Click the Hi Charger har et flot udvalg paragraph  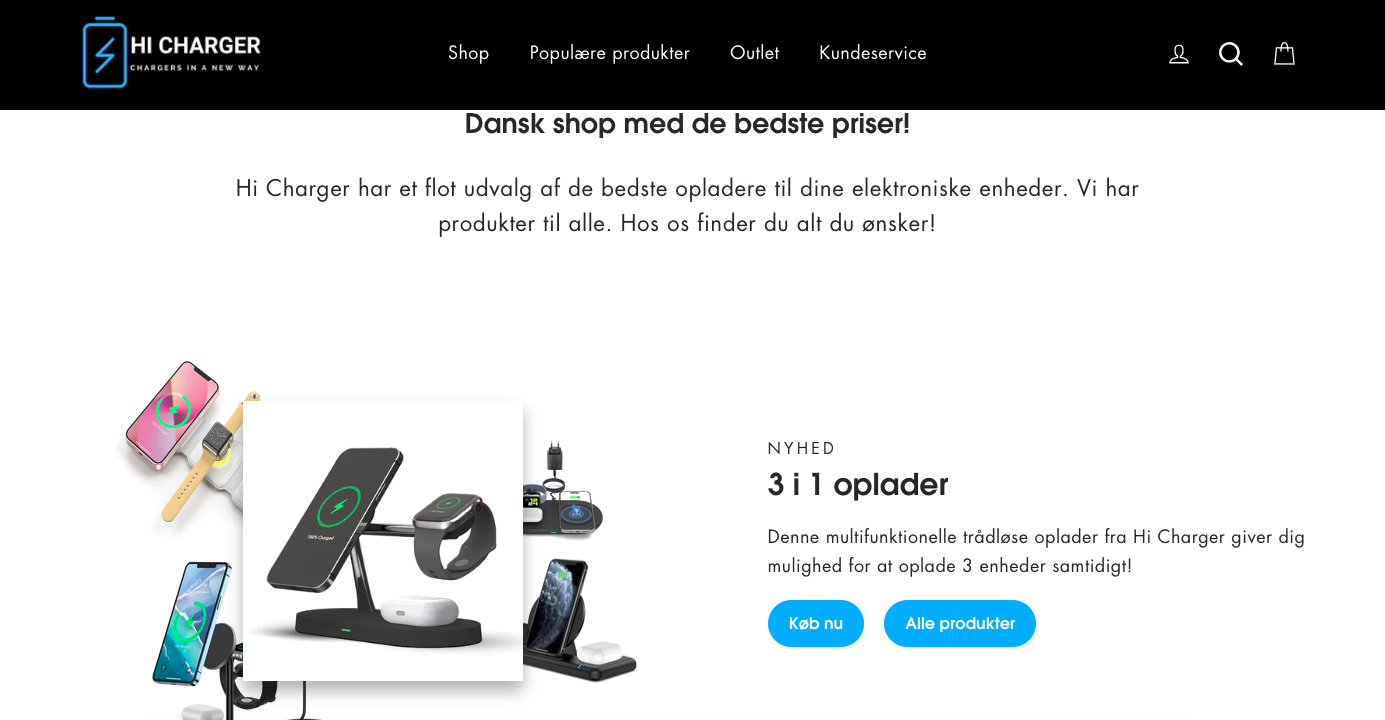687,205
